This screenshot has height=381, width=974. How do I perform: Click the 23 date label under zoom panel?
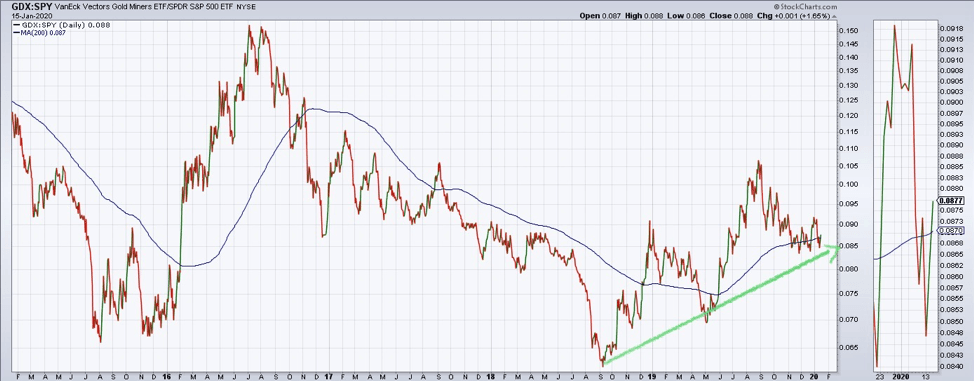tap(881, 376)
